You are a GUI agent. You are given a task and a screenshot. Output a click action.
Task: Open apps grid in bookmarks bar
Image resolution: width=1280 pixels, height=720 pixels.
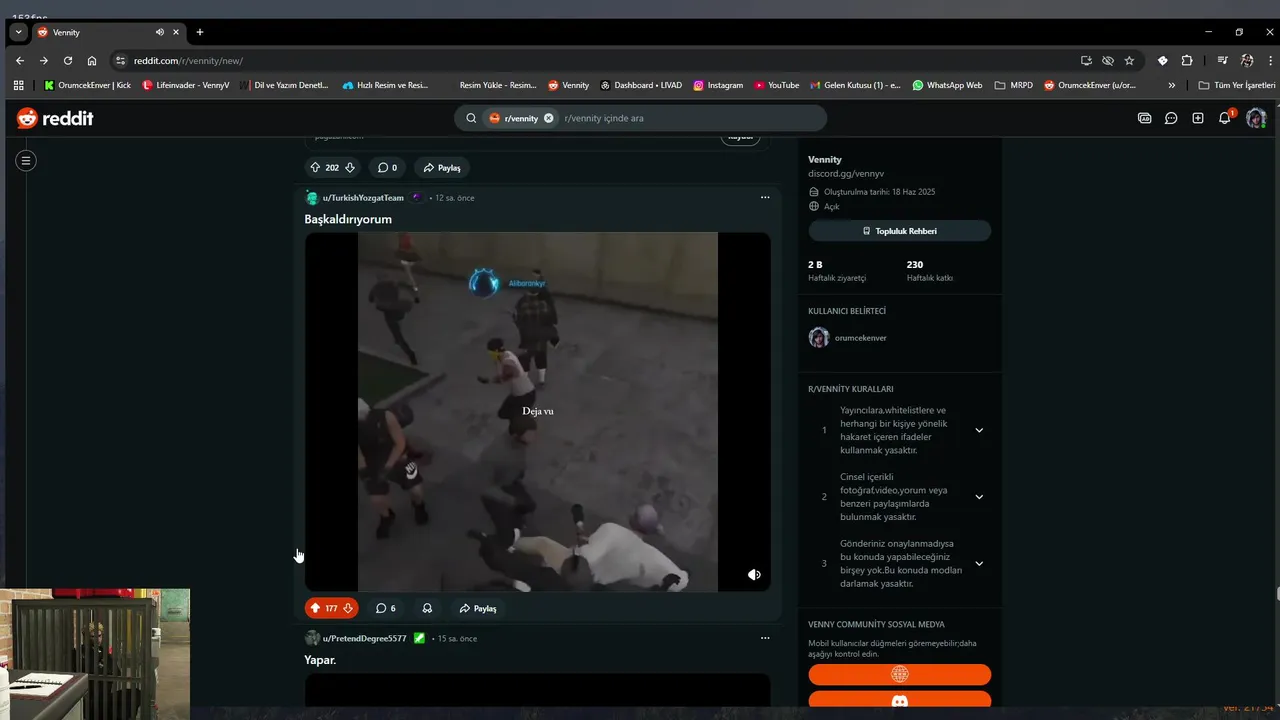pyautogui.click(x=19, y=85)
